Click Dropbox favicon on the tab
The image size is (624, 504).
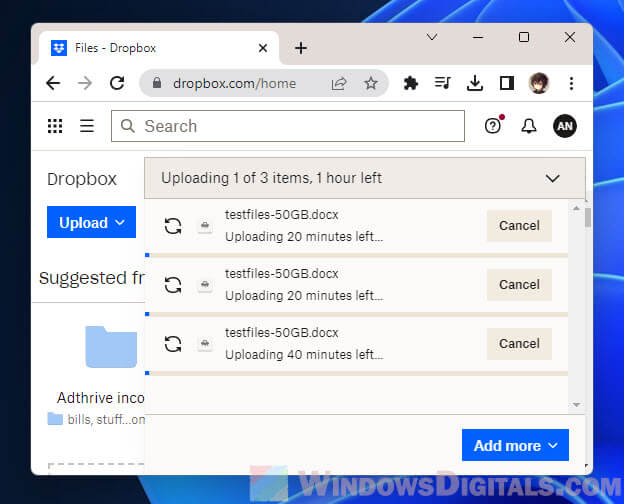(x=59, y=48)
